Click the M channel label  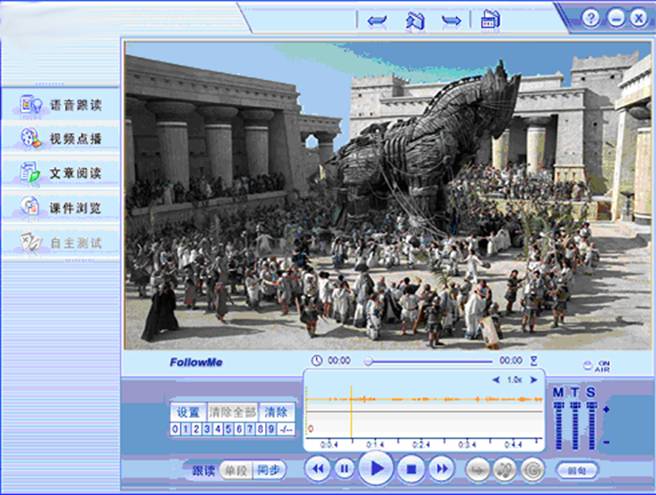[558, 392]
